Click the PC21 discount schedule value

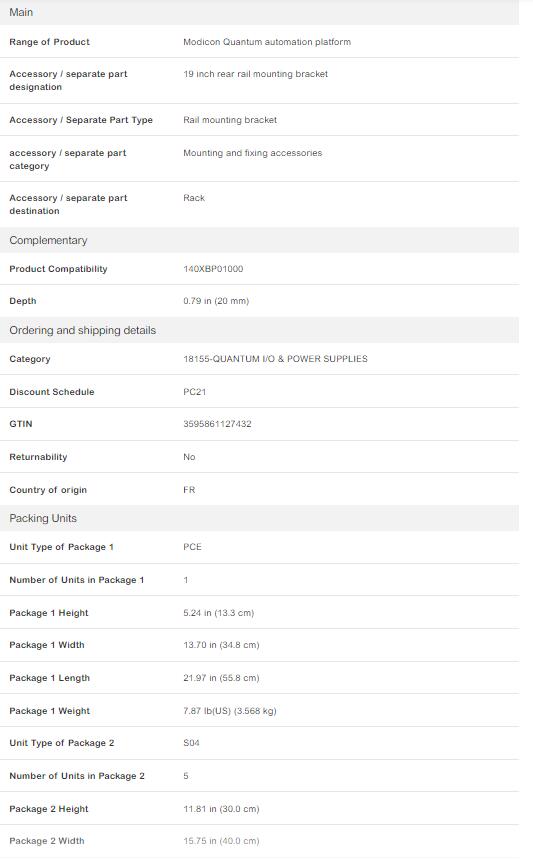(195, 392)
